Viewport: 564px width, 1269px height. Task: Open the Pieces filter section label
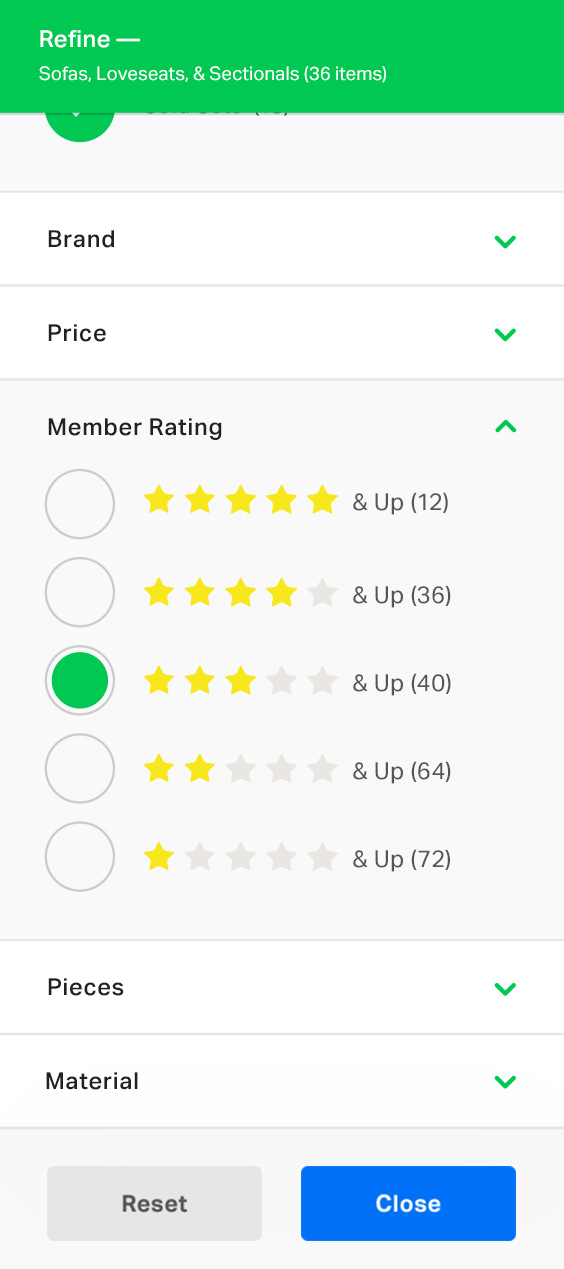[86, 987]
